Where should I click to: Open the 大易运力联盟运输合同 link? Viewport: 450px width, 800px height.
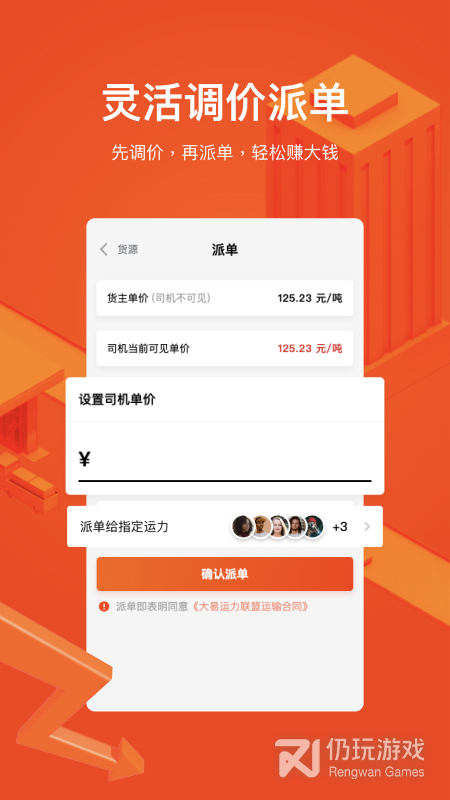(251, 606)
